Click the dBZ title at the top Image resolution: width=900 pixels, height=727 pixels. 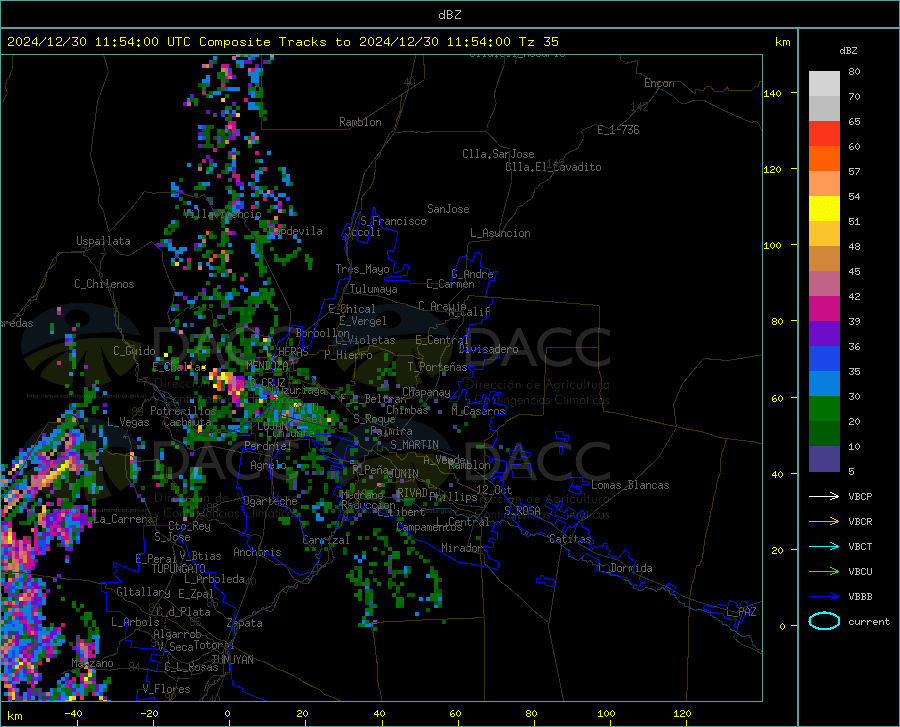pos(449,15)
